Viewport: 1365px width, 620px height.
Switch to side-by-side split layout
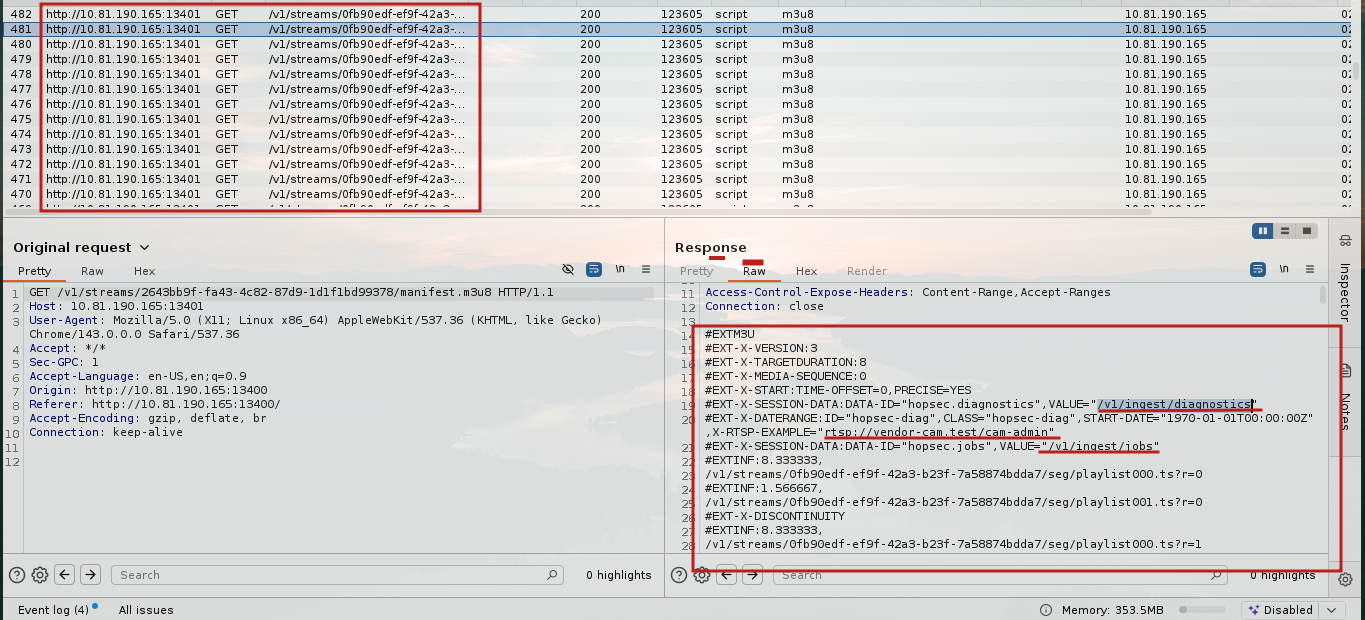coord(1263,231)
